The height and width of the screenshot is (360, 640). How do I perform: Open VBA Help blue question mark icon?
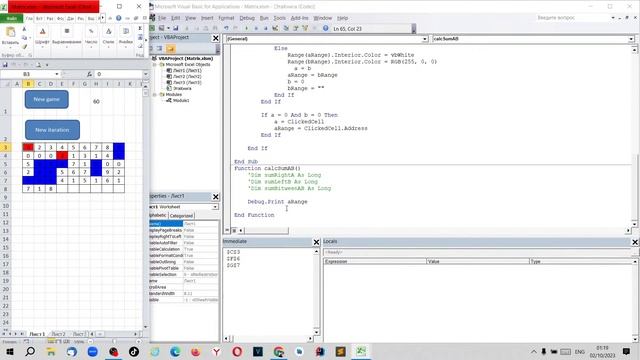pyautogui.click(x=325, y=28)
